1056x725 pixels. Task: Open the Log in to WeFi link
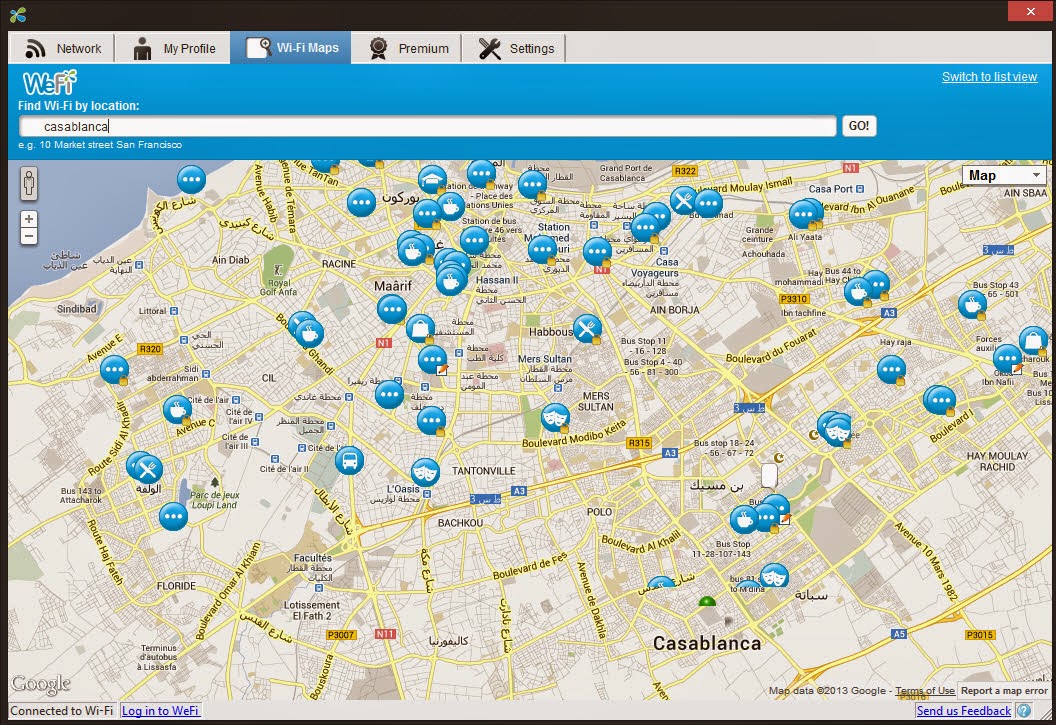pos(161,711)
